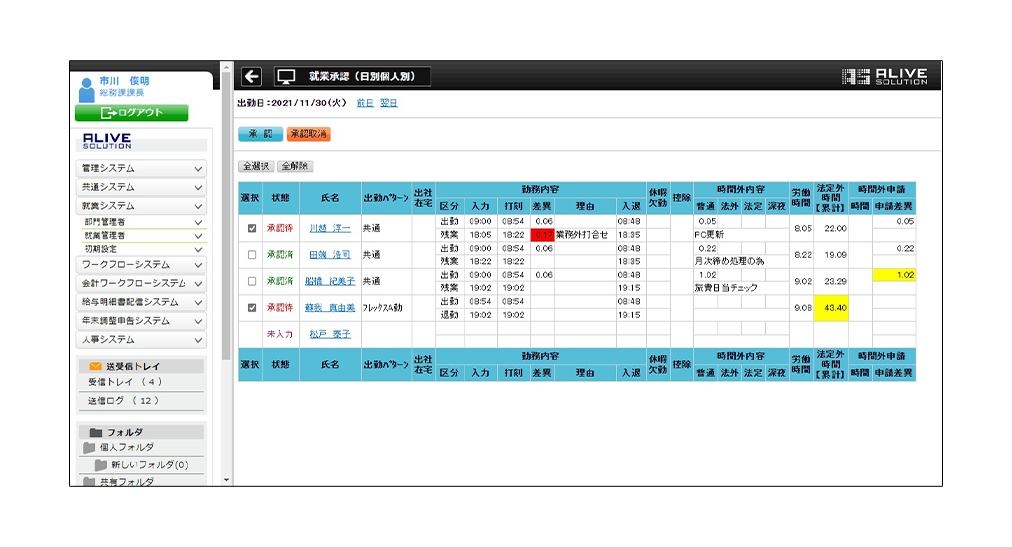Click the monitor icon beside 就業承認 title
Image resolution: width=1012 pixels, height=547 pixels.
(286, 76)
